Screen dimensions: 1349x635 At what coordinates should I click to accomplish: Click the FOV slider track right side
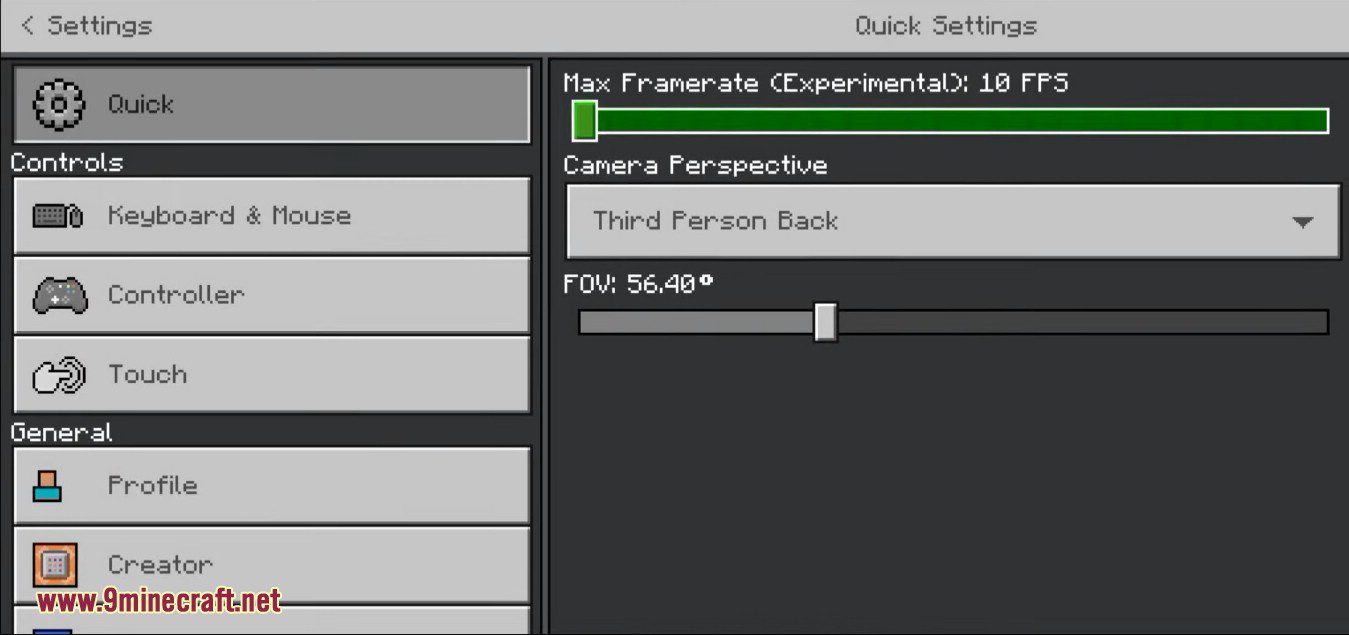1100,322
